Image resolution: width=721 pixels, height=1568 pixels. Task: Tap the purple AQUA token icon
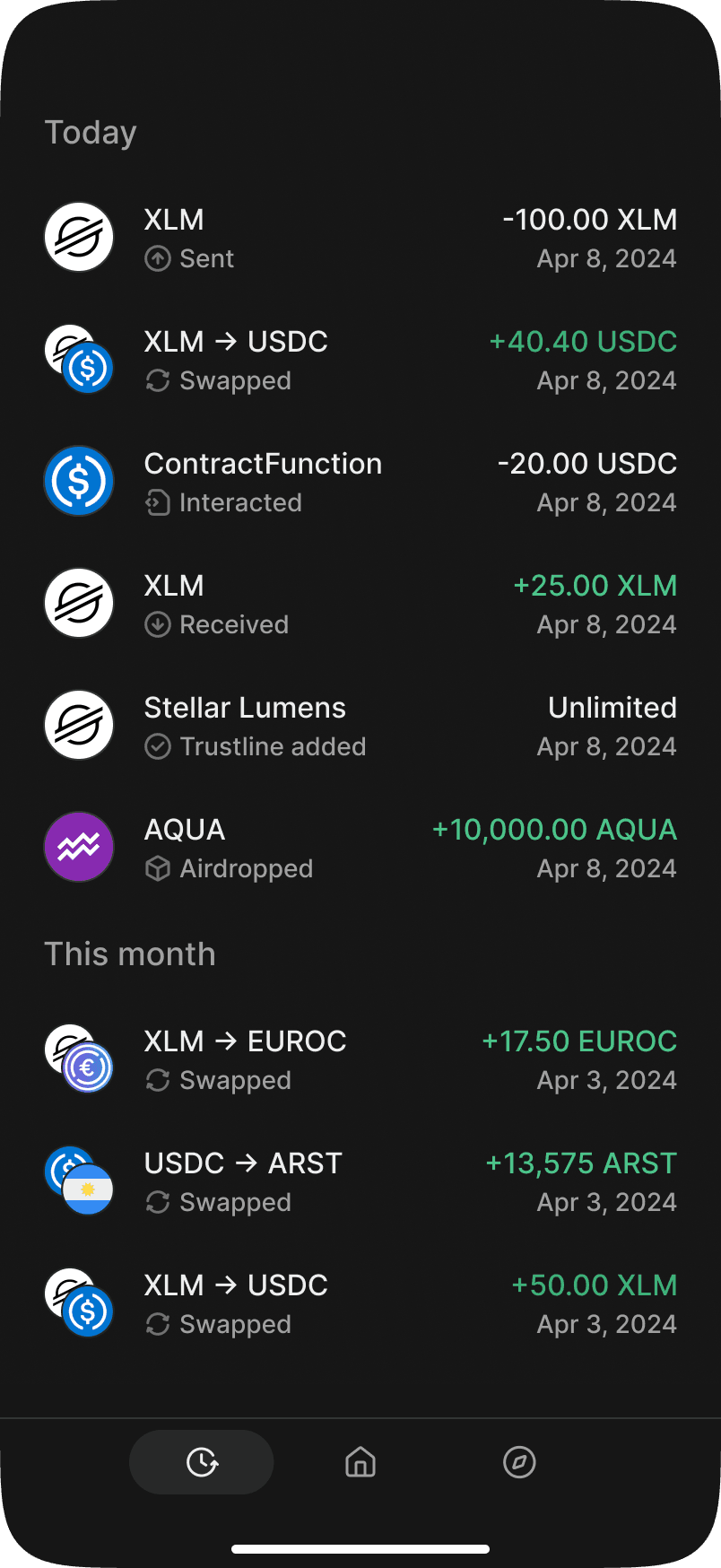tap(79, 847)
